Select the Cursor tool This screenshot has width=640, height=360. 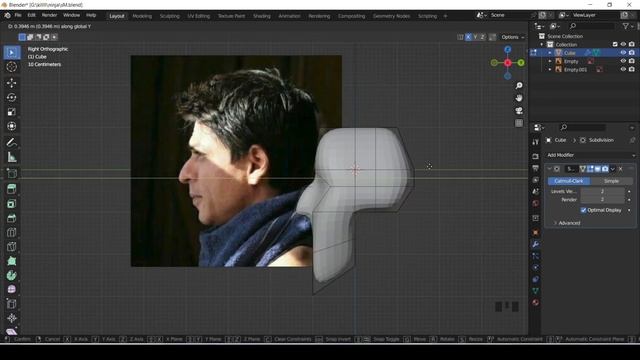[x=11, y=67]
